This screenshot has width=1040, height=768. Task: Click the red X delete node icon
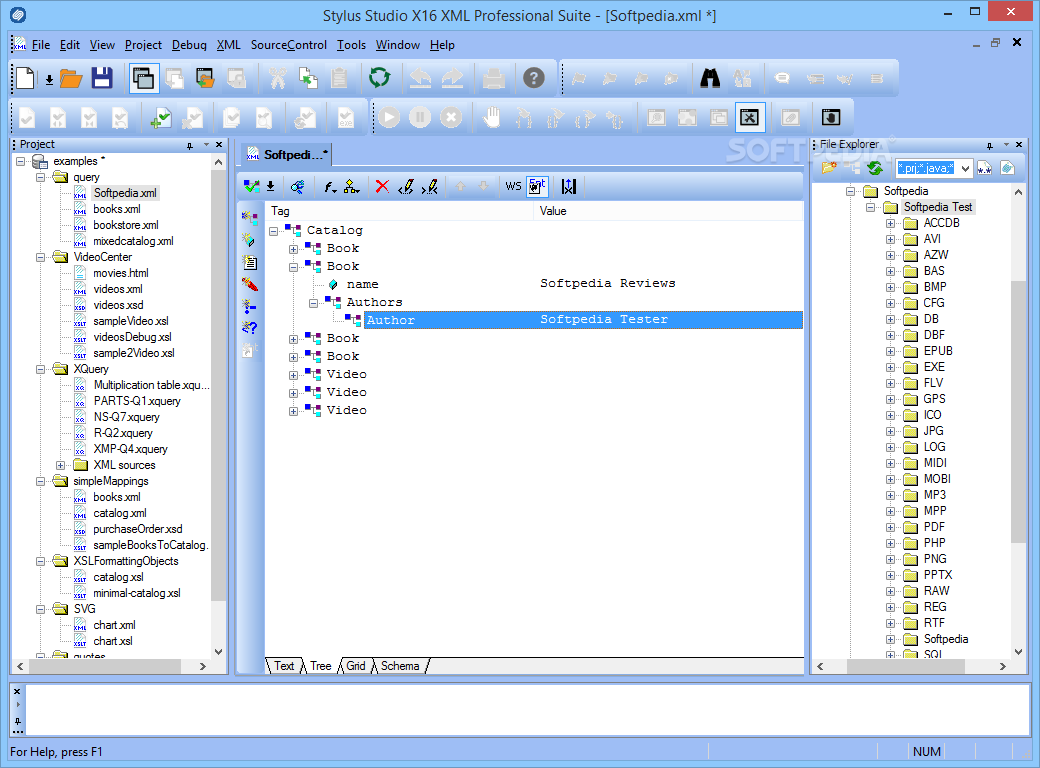(382, 187)
